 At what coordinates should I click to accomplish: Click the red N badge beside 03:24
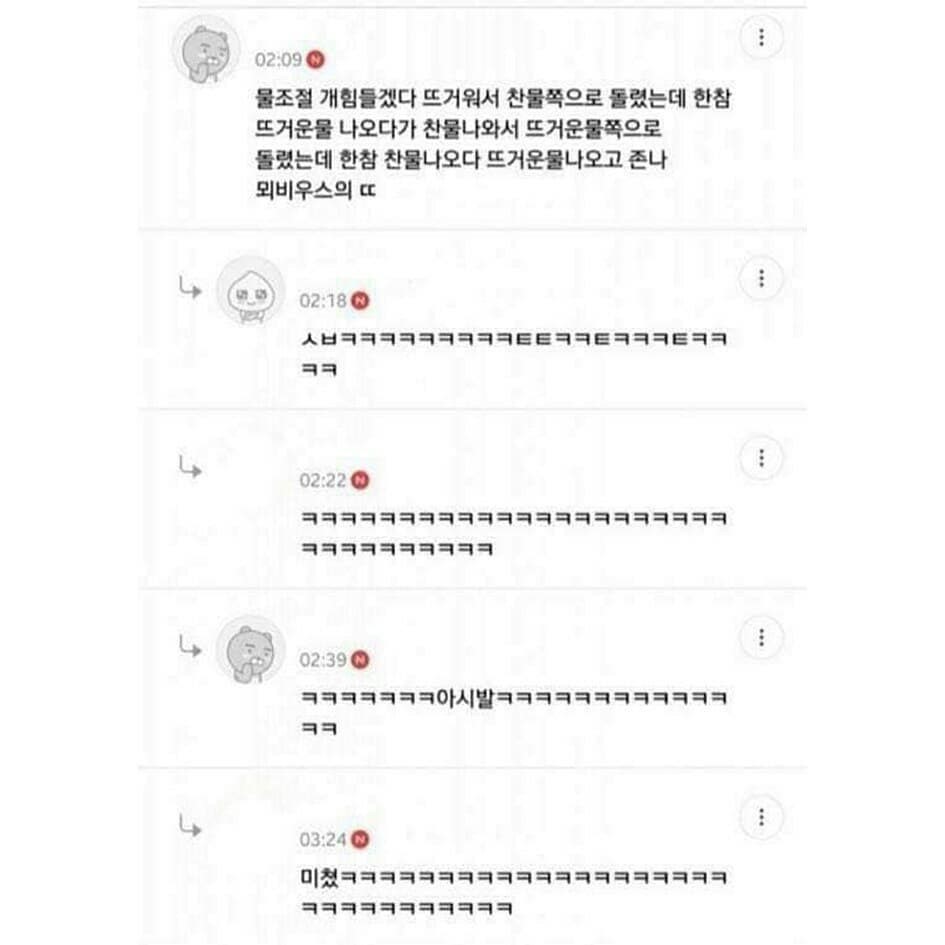[x=360, y=840]
